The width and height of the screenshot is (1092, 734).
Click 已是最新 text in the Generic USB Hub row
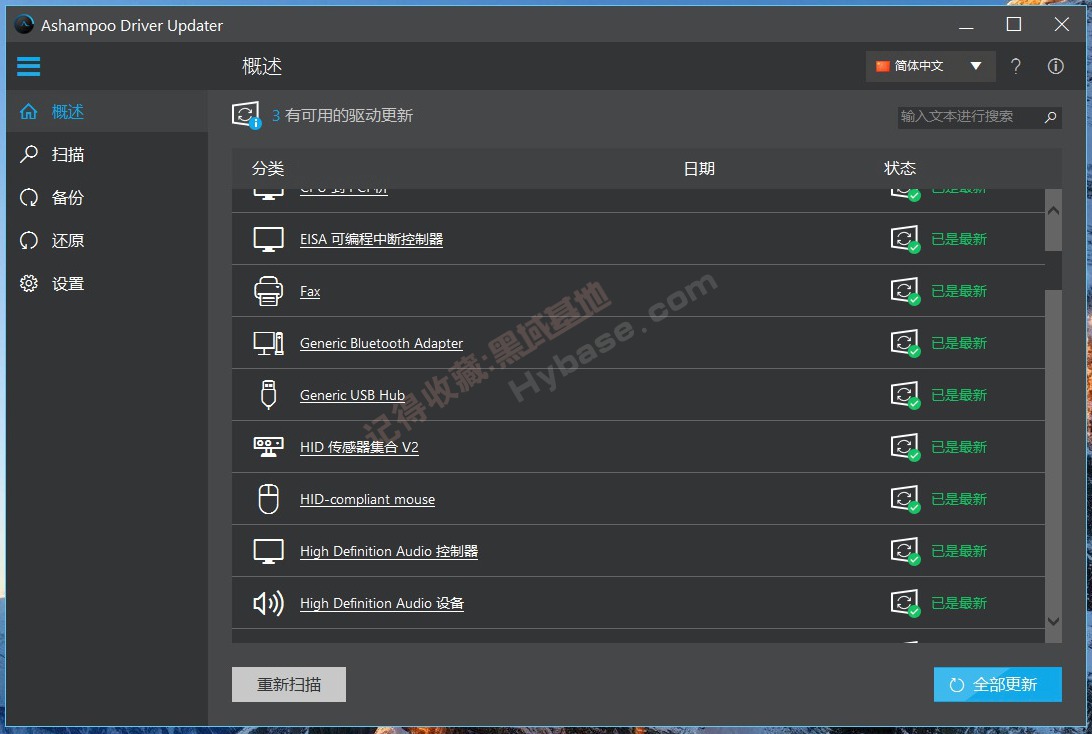pos(959,395)
